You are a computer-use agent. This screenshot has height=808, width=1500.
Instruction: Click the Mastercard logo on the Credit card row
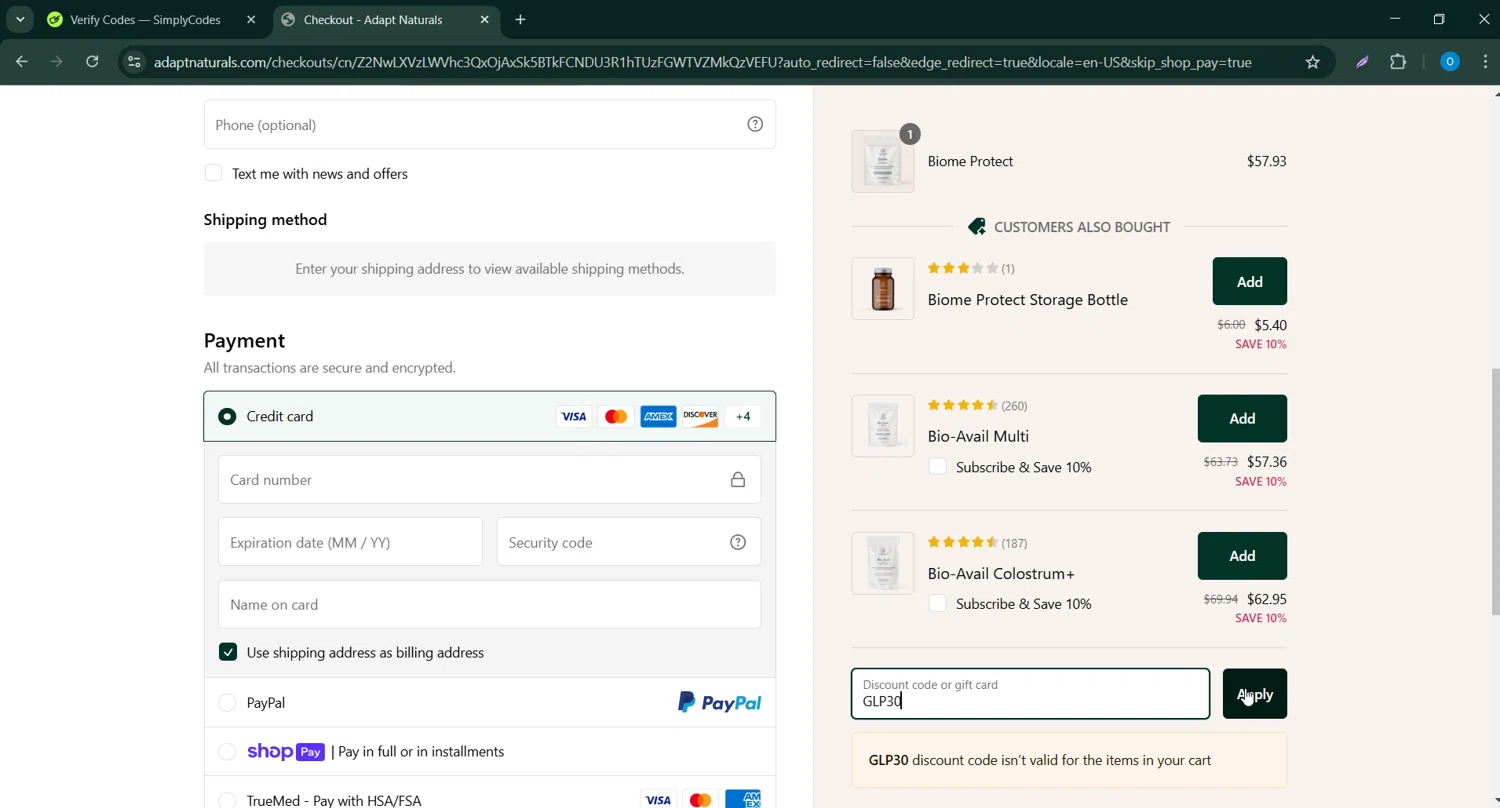tap(616, 417)
